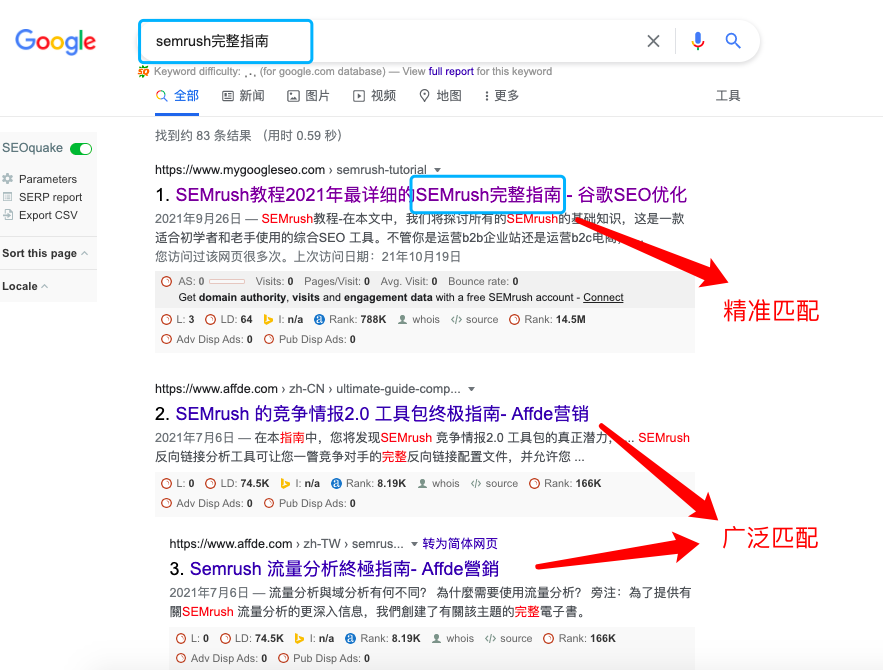
Task: View source for the second result
Action: (x=494, y=483)
